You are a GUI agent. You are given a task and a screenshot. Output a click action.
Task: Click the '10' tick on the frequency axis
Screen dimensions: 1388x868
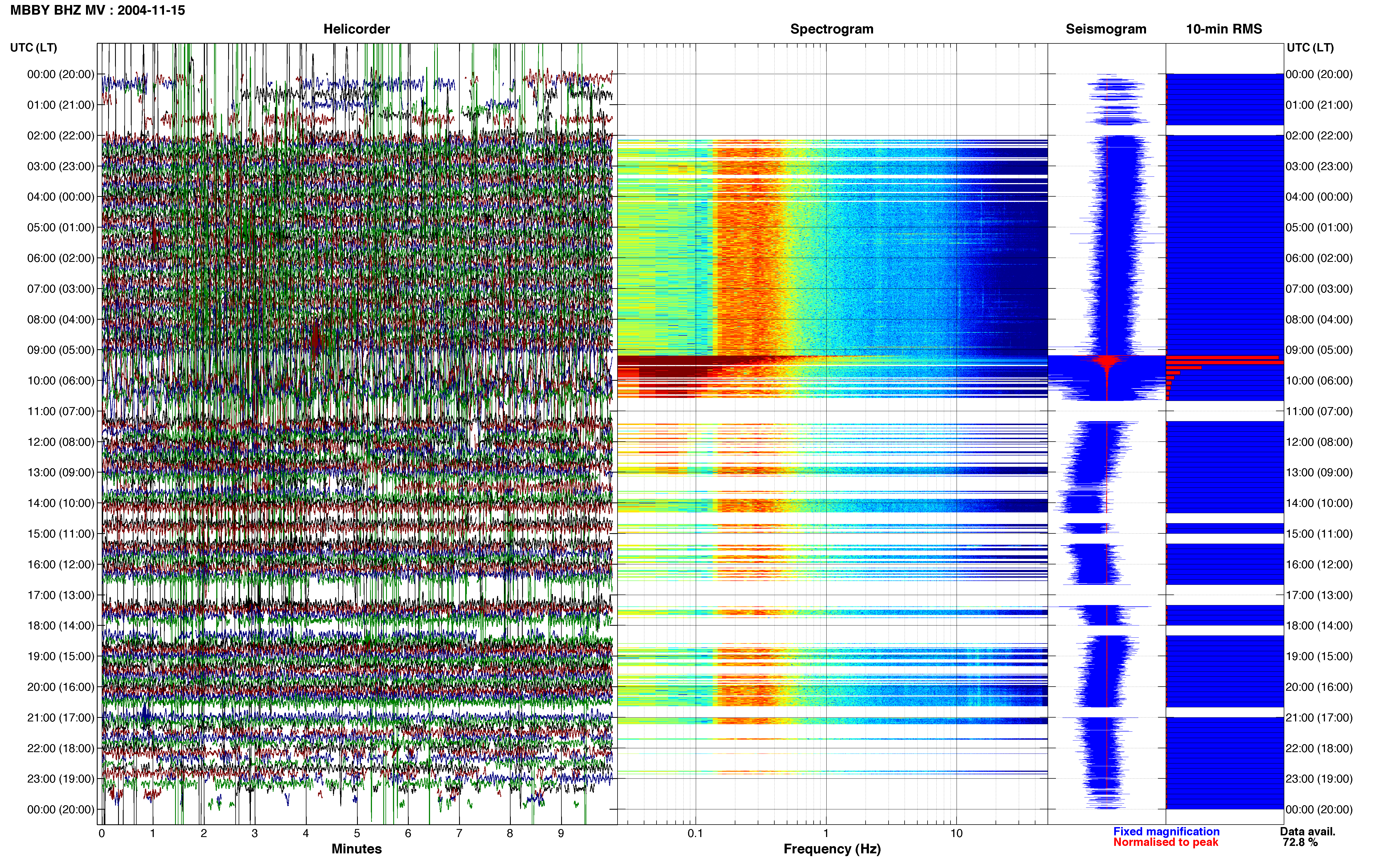pos(956,833)
